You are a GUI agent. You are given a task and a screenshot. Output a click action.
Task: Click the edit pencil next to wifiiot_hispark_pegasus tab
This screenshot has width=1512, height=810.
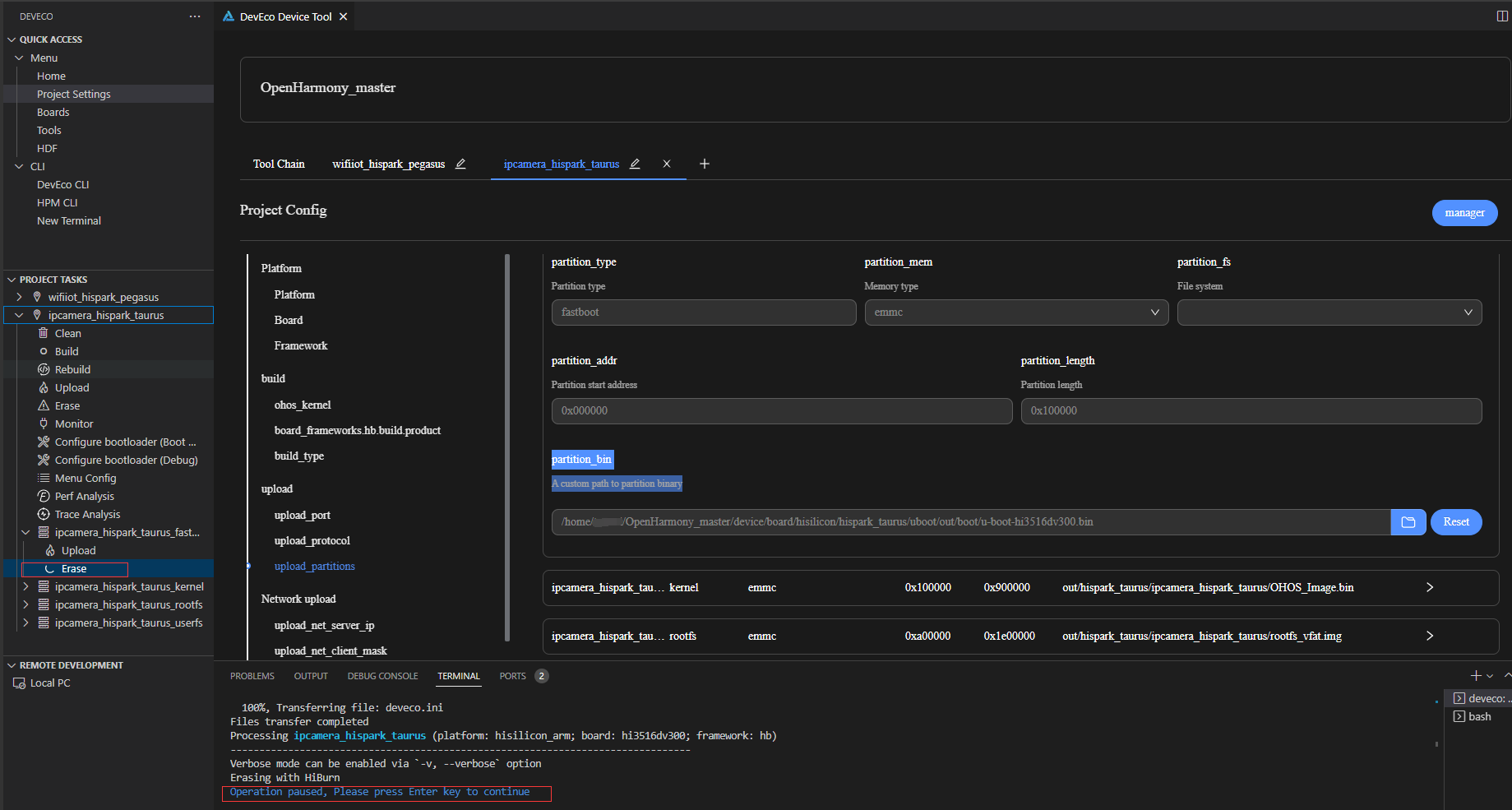[460, 164]
